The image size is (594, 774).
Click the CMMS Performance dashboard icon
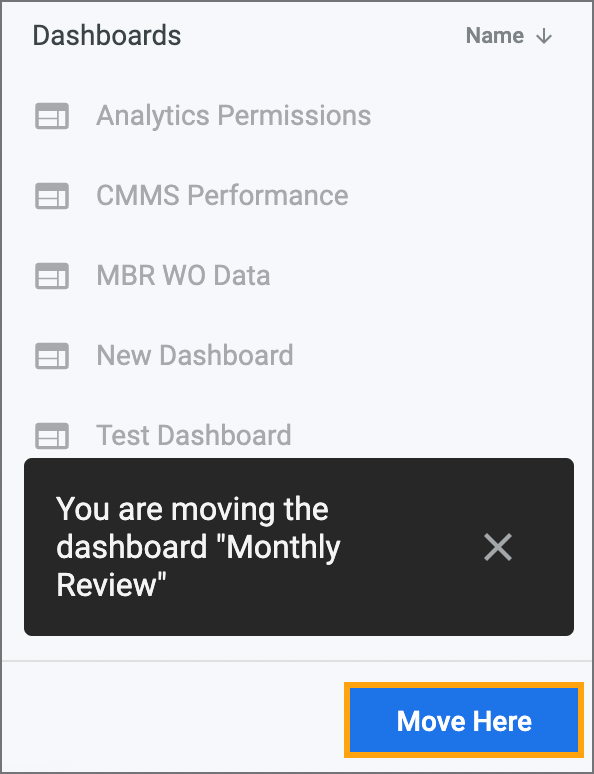click(x=52, y=196)
